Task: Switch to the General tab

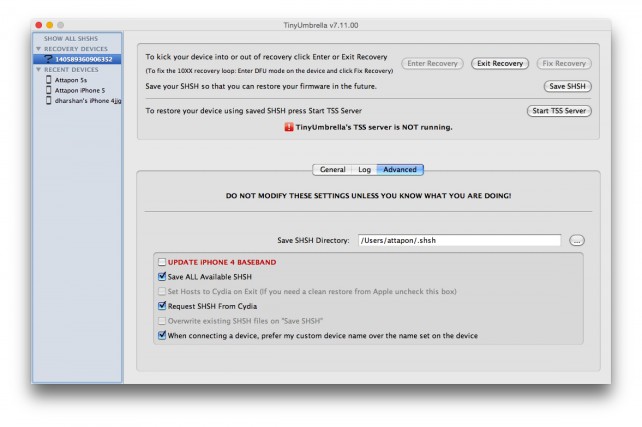Action: (x=332, y=170)
